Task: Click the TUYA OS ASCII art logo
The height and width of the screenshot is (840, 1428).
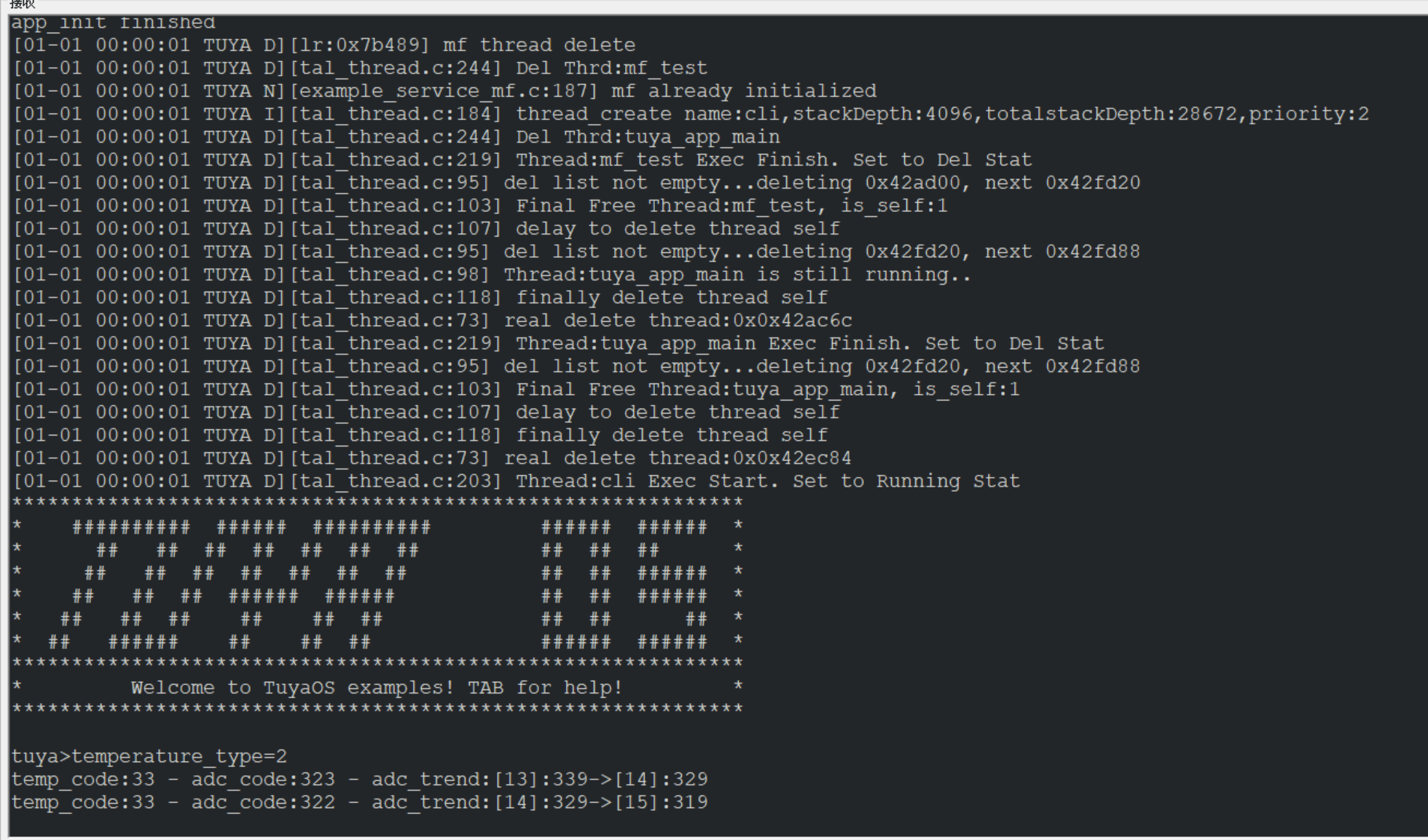Action: pyautogui.click(x=377, y=584)
